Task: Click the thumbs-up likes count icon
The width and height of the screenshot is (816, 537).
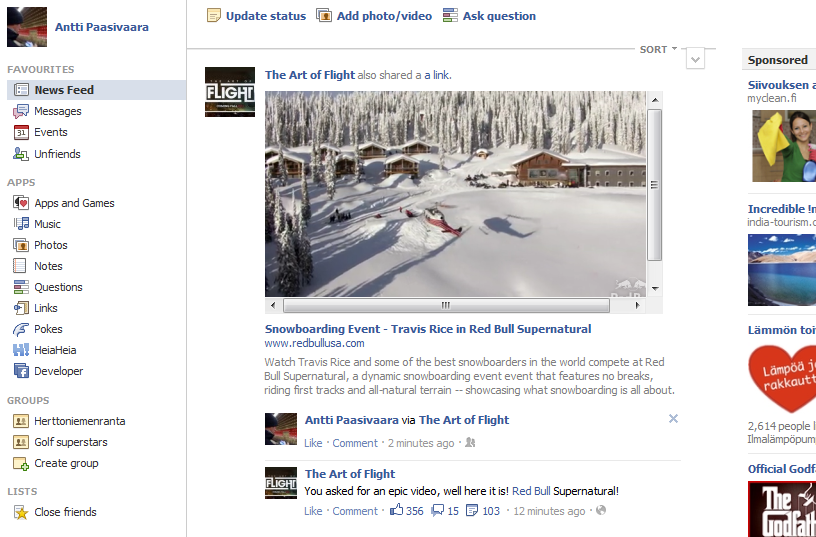Action: pyautogui.click(x=397, y=511)
